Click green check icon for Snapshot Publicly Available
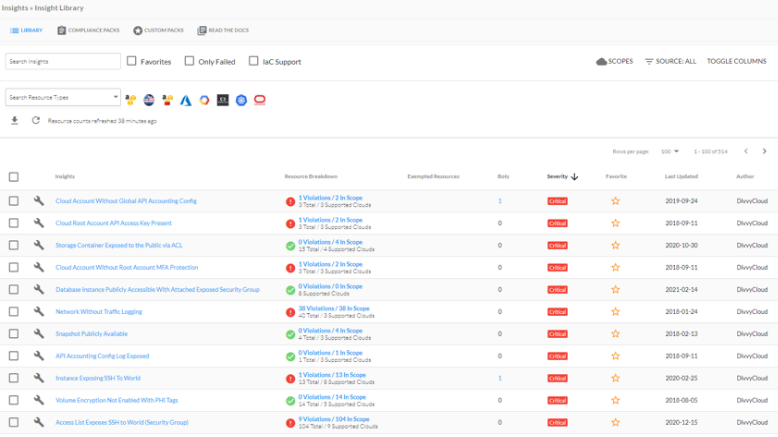Viewport: 778px width, 437px height. pyautogui.click(x=290, y=334)
